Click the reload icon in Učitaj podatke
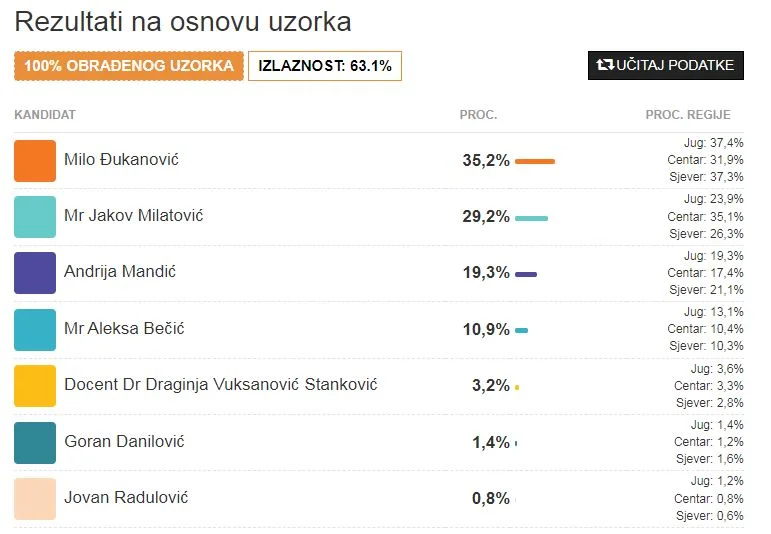The width and height of the screenshot is (771, 534). click(605, 65)
